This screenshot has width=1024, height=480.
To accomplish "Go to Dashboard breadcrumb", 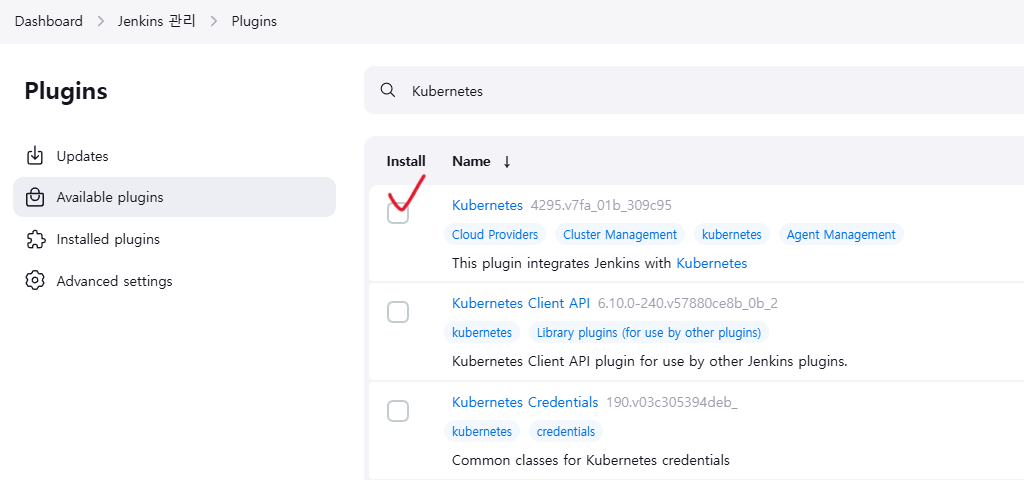I will (x=49, y=21).
